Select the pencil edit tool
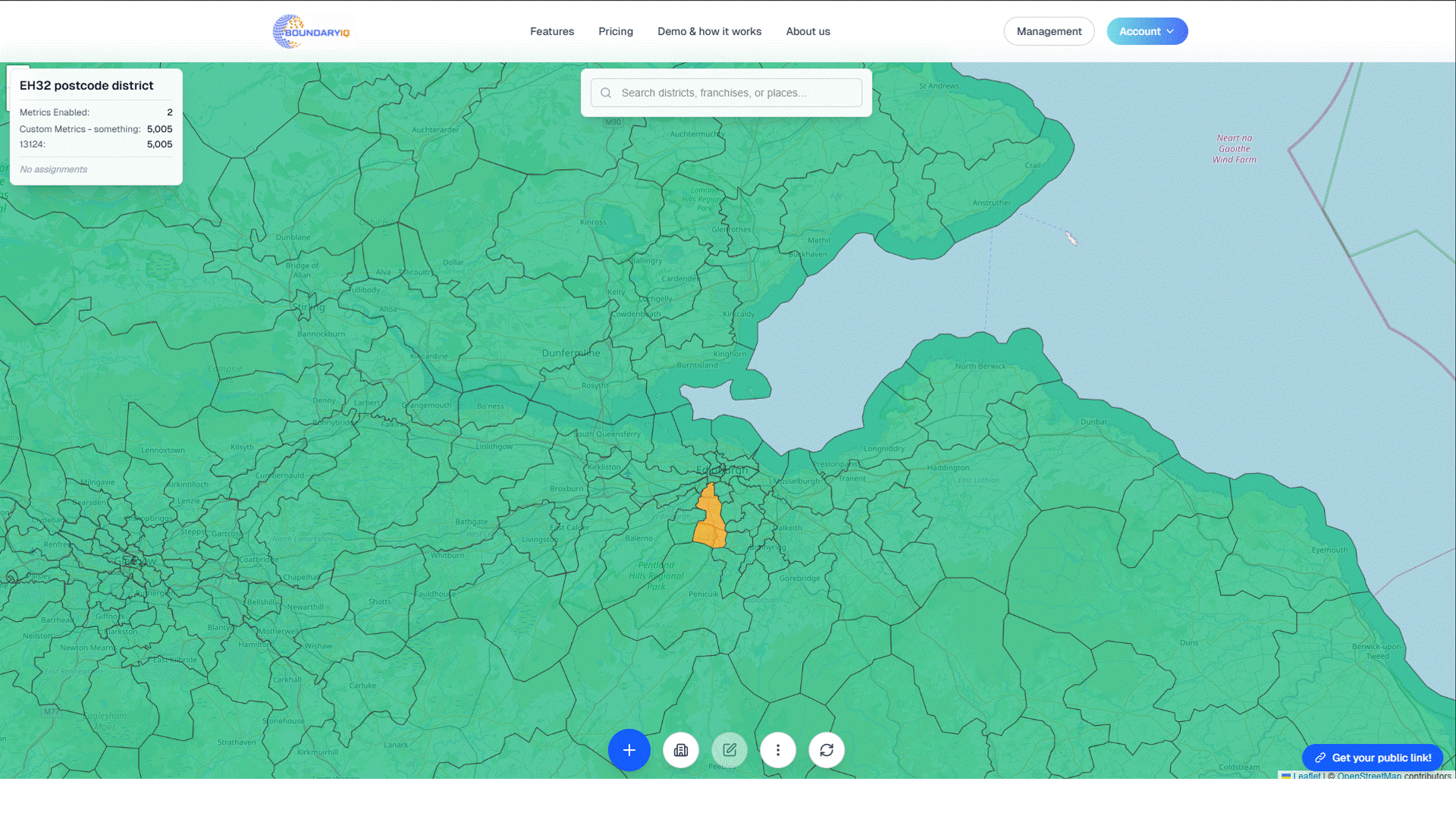This screenshot has height=819, width=1456. (x=729, y=750)
